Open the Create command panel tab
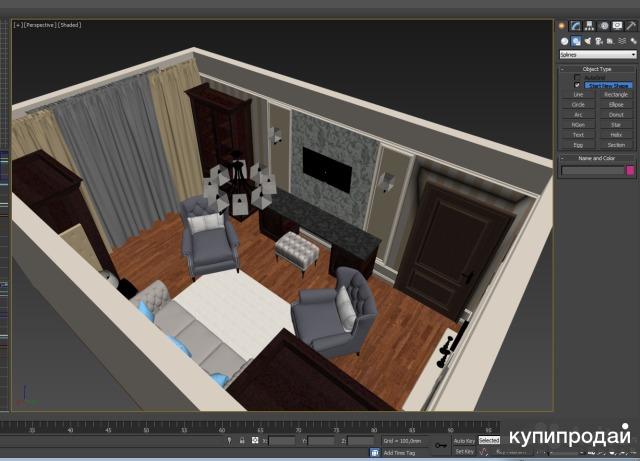The image size is (640, 461). tap(563, 25)
